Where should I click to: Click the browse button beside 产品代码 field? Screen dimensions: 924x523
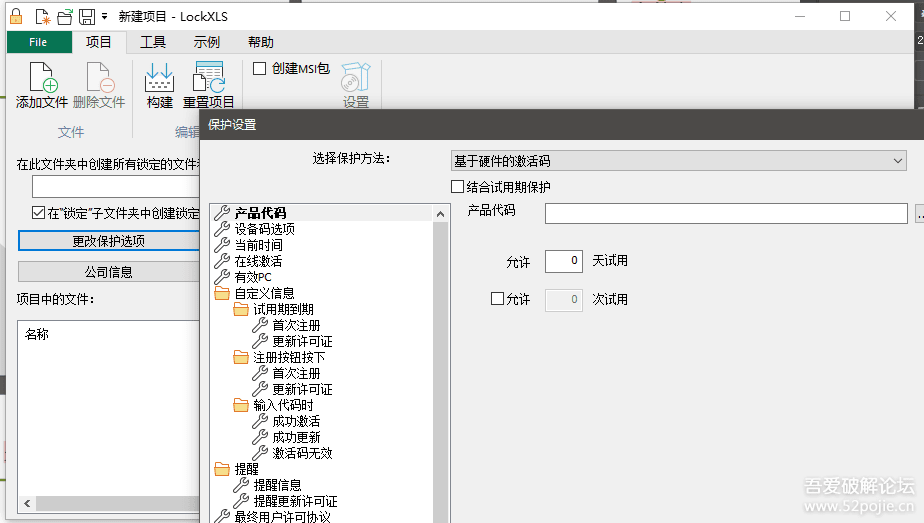pos(919,214)
